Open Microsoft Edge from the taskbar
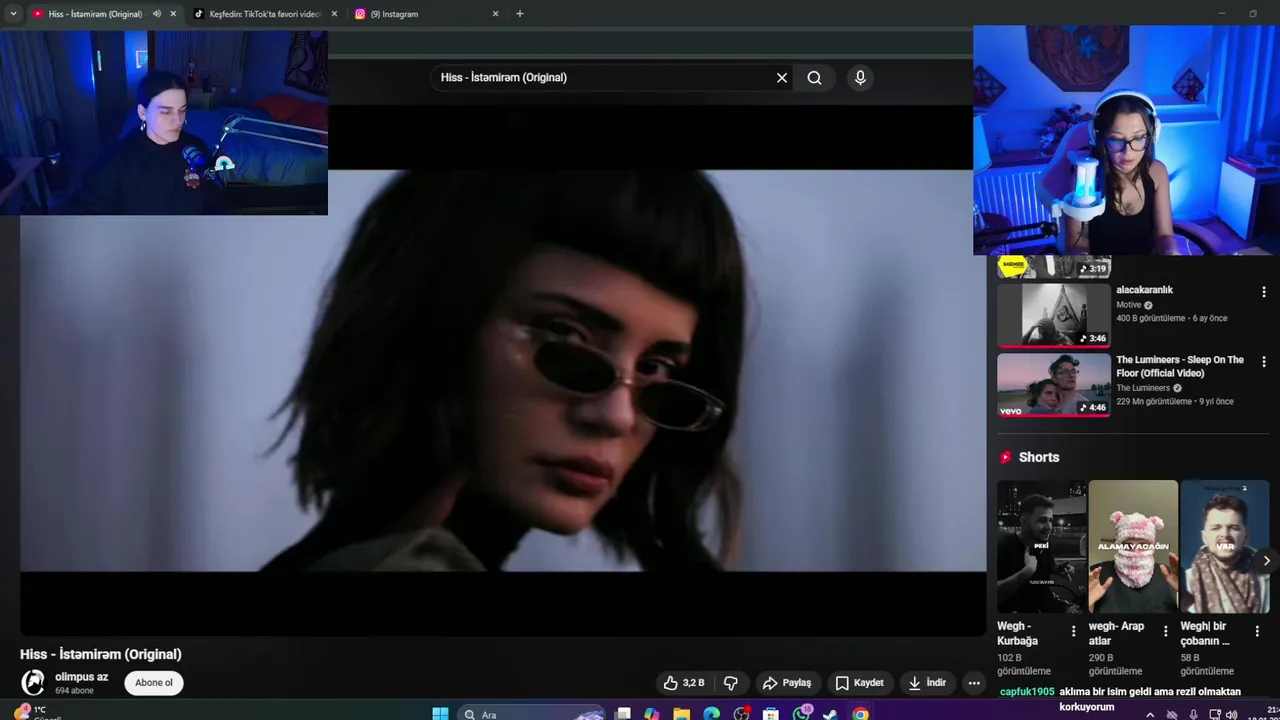The width and height of the screenshot is (1280, 720). point(711,714)
